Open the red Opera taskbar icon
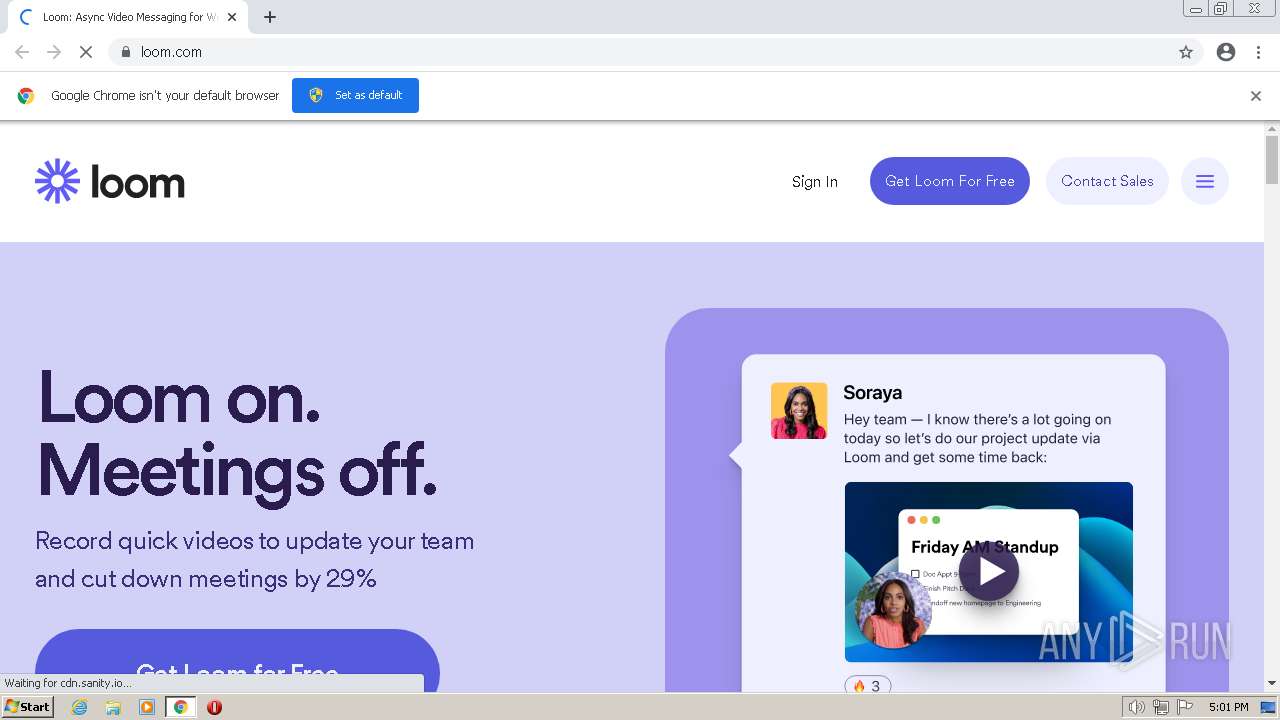 tap(214, 707)
